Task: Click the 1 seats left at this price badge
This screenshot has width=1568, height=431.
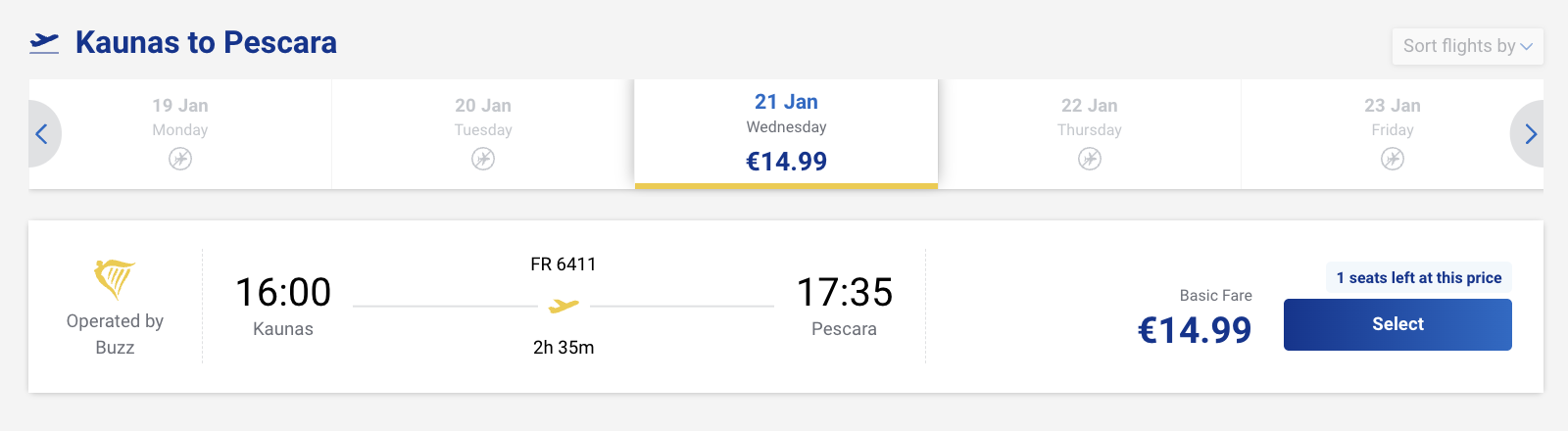Action: pos(1418,278)
